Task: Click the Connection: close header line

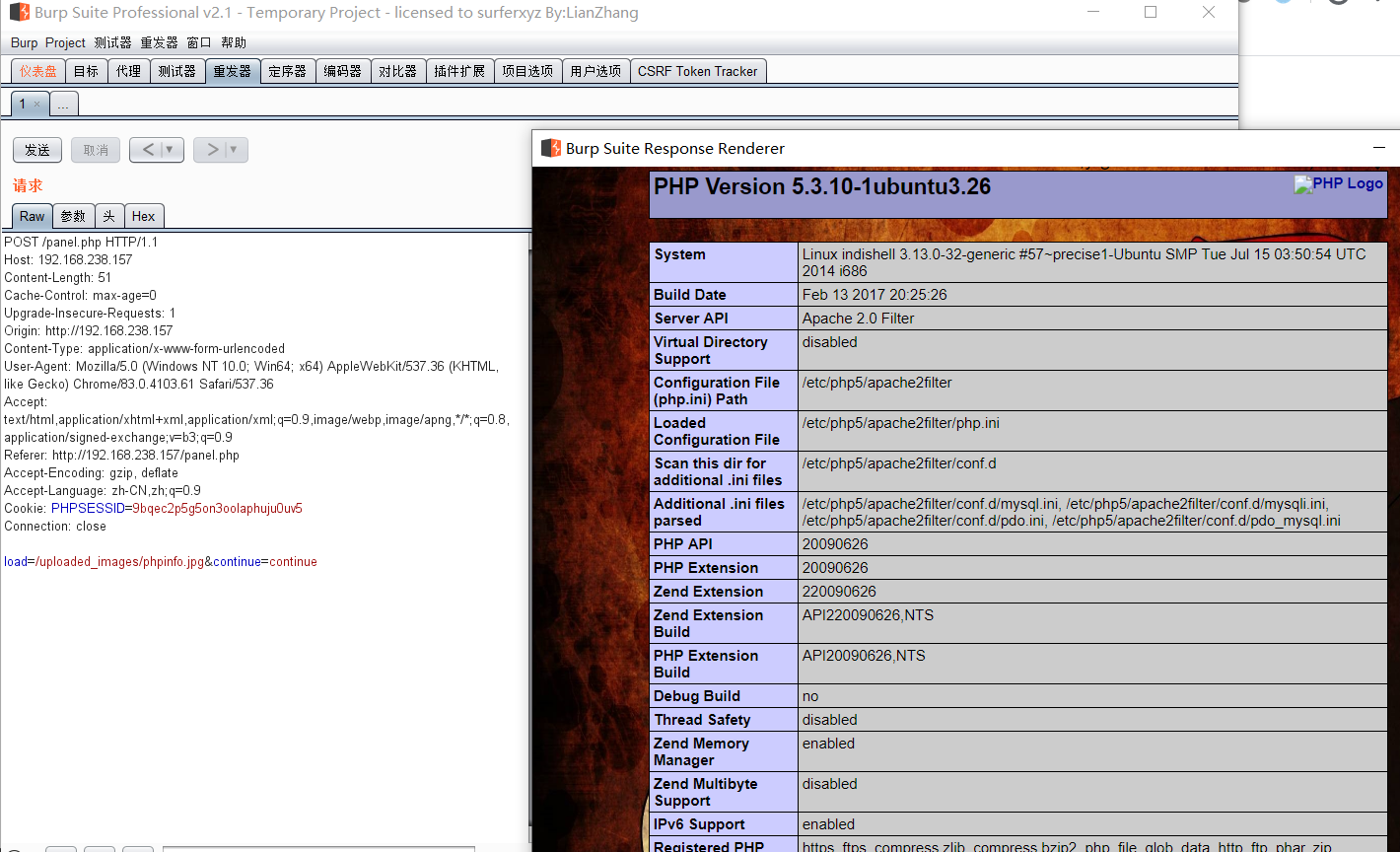Action: (x=55, y=526)
